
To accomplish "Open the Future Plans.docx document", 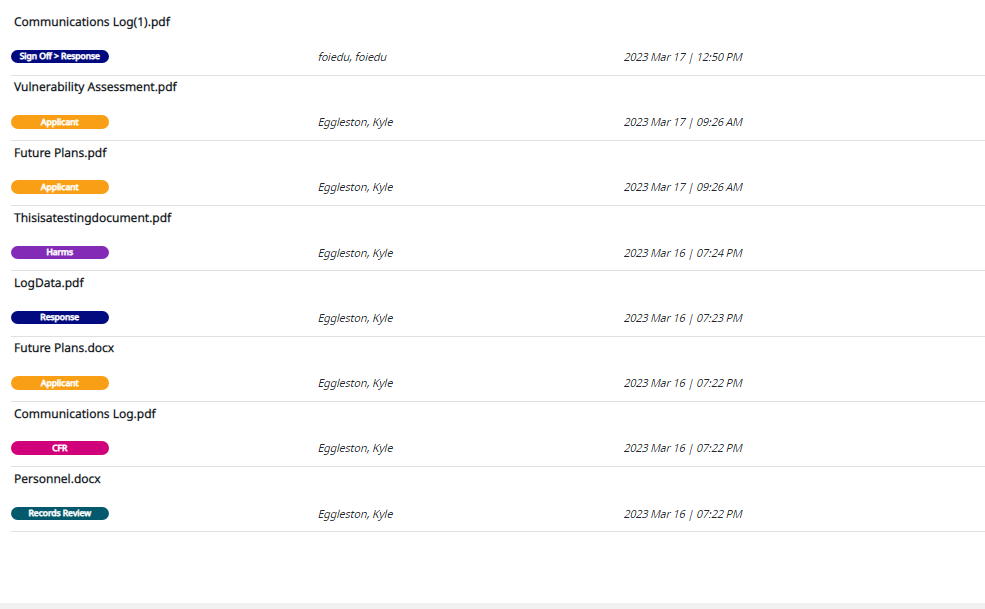I will (62, 347).
